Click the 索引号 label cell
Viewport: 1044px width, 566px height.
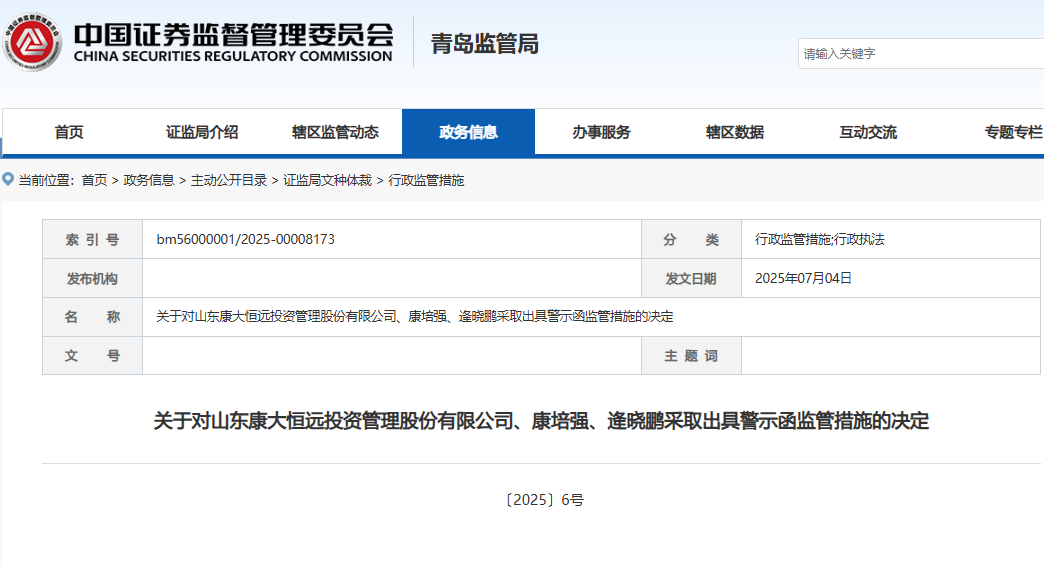(x=93, y=239)
